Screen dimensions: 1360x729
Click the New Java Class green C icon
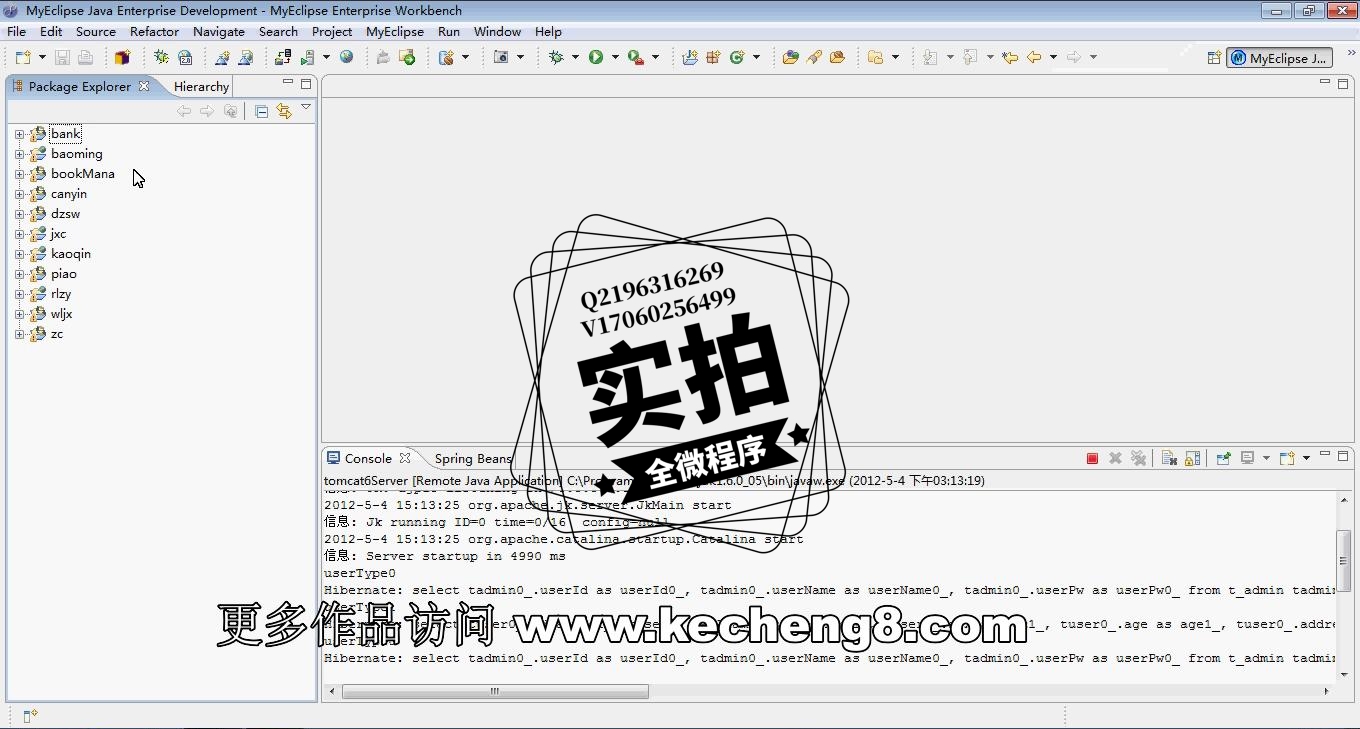[x=737, y=57]
